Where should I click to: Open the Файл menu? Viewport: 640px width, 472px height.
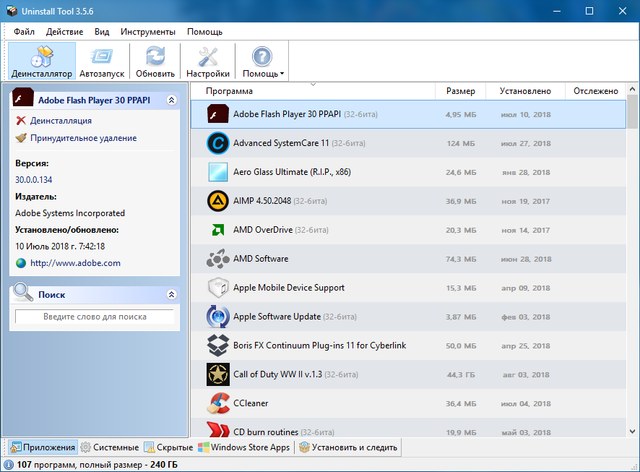(24, 31)
